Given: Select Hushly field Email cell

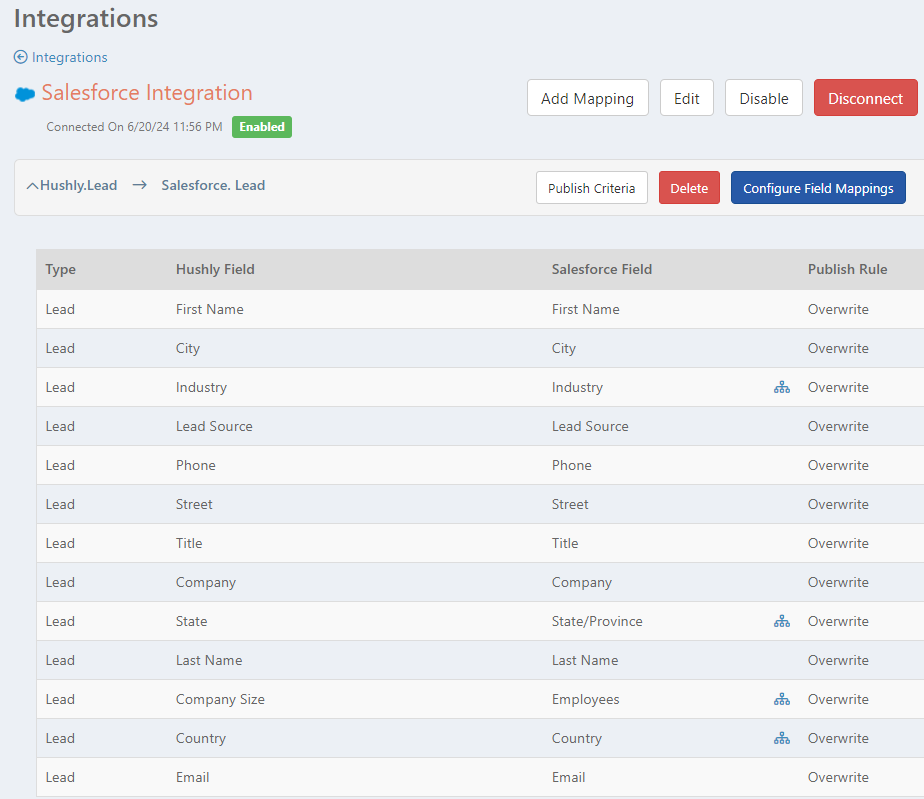Looking at the screenshot, I should click(193, 777).
